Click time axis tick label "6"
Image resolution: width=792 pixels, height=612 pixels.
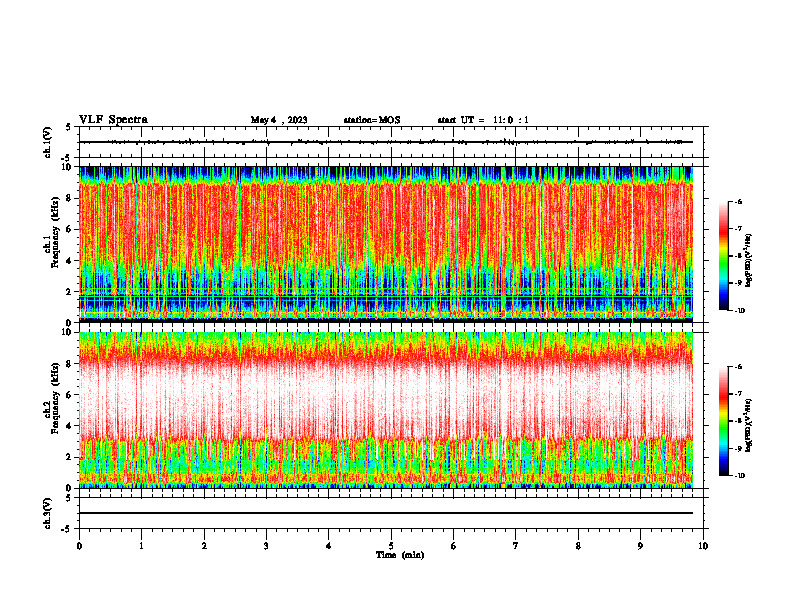tap(454, 546)
